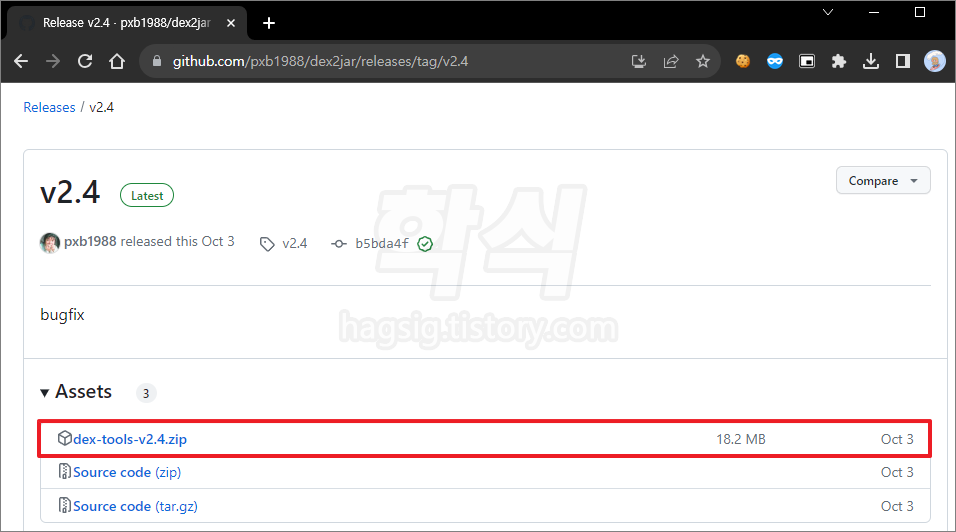Close the Release v2.4 tab
Screen dimensions: 956x532
(x=231, y=23)
